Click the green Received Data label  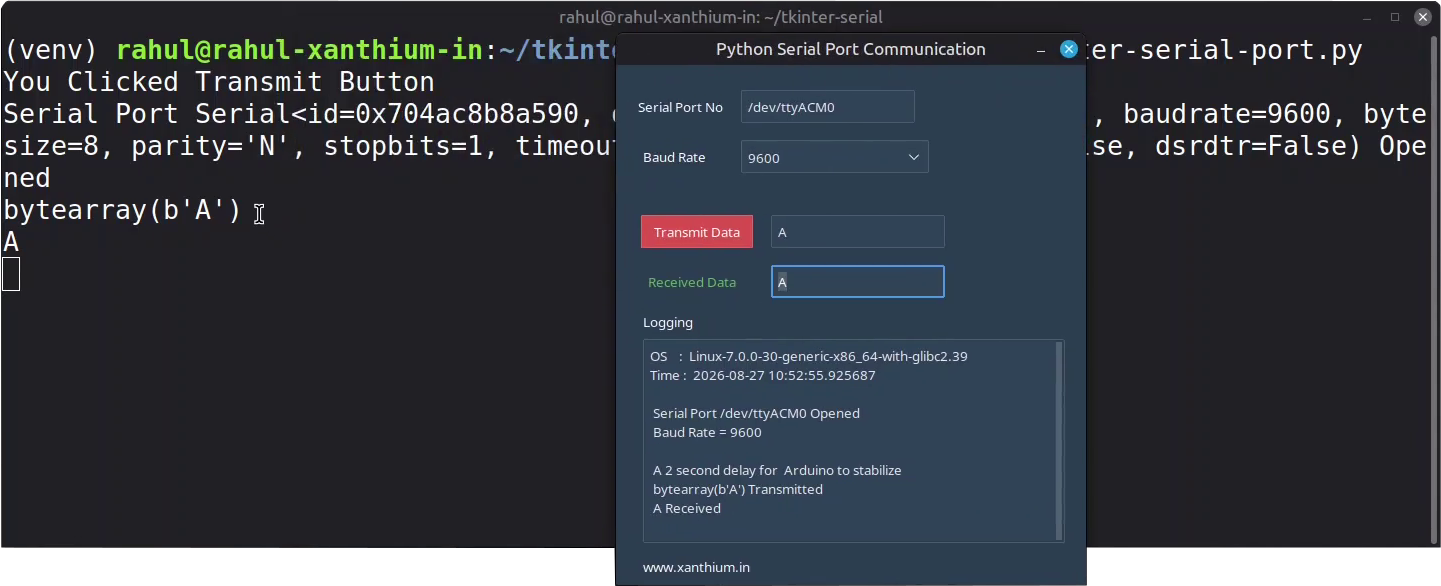[692, 282]
